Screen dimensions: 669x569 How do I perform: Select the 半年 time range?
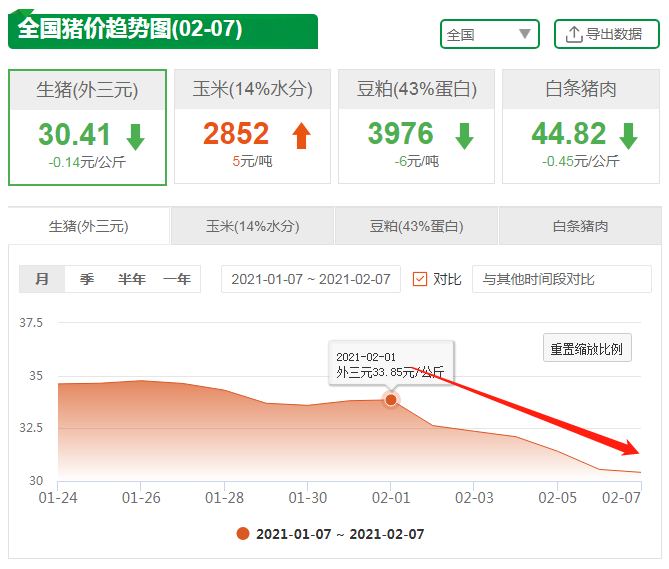(x=132, y=279)
